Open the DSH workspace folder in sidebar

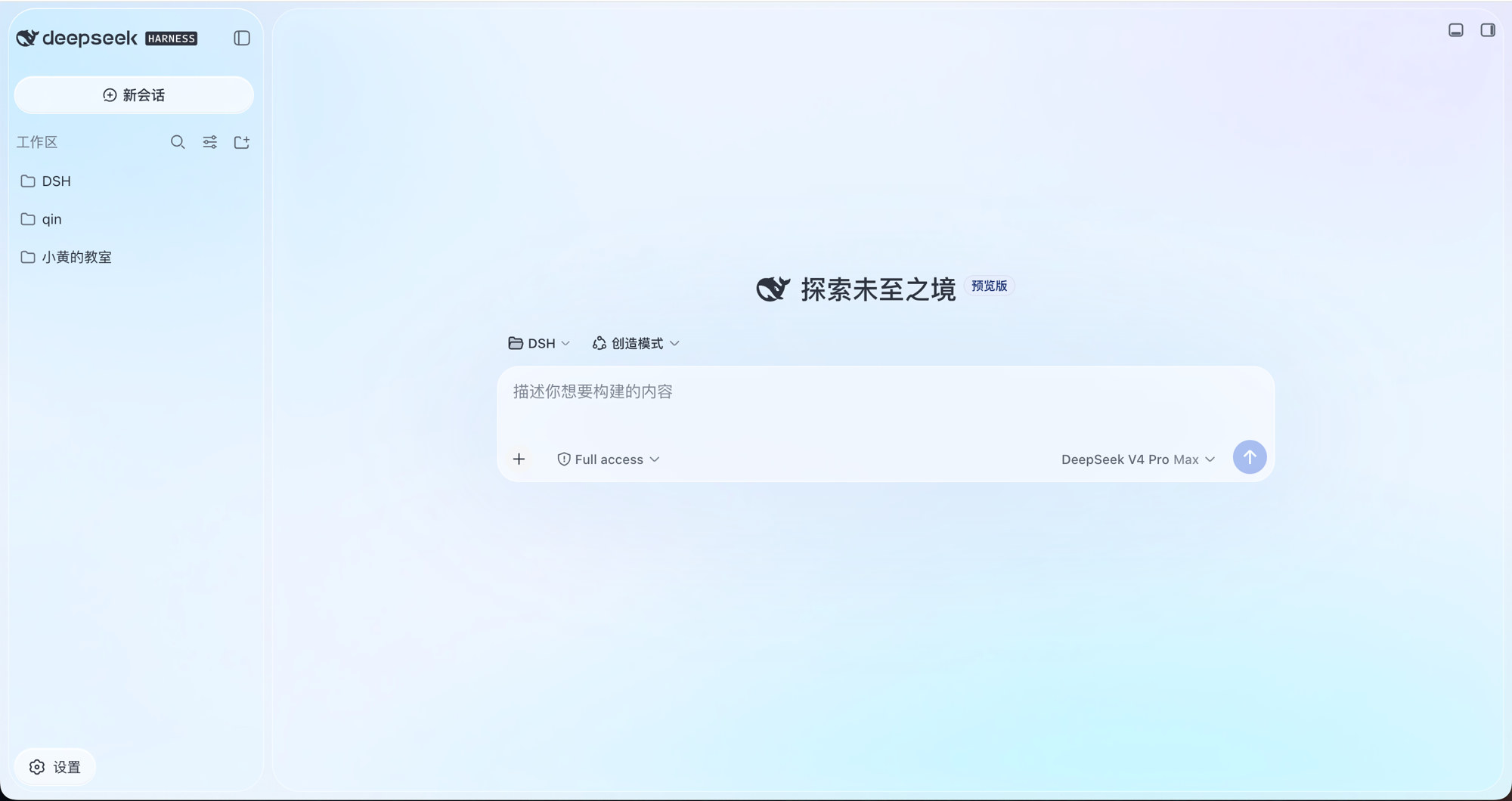pos(134,181)
